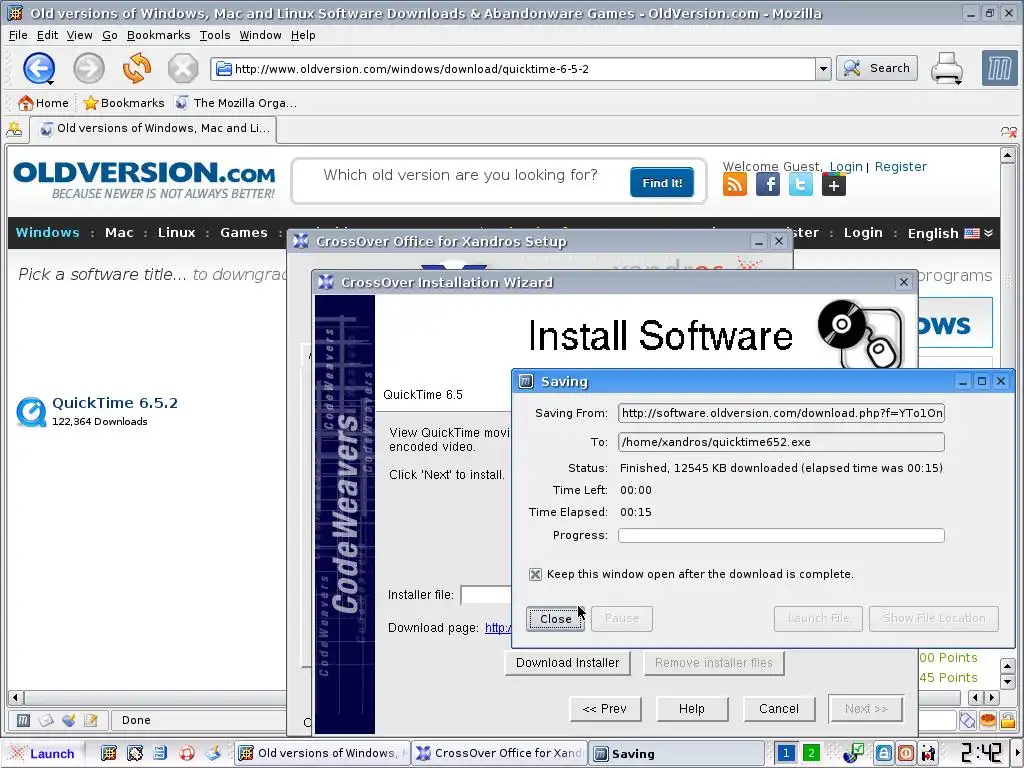
Task: Select the Old versions of Windows browser tab
Action: (153, 129)
